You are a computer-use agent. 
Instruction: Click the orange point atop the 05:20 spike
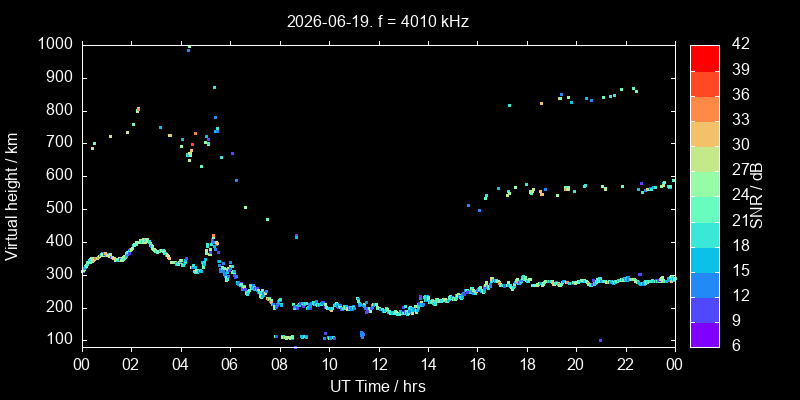[x=213, y=236]
